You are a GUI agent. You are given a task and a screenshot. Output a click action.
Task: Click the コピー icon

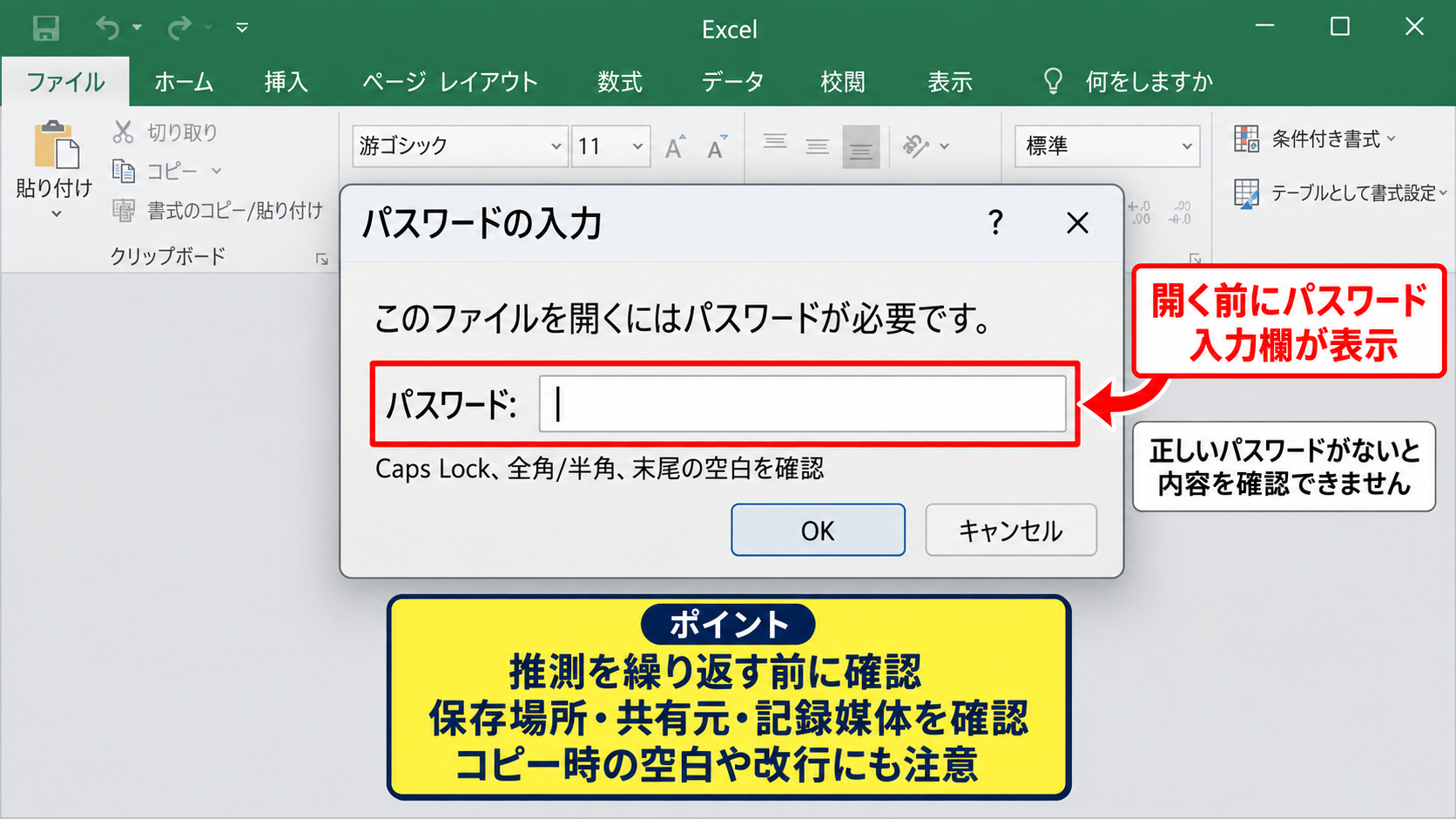coord(124,171)
